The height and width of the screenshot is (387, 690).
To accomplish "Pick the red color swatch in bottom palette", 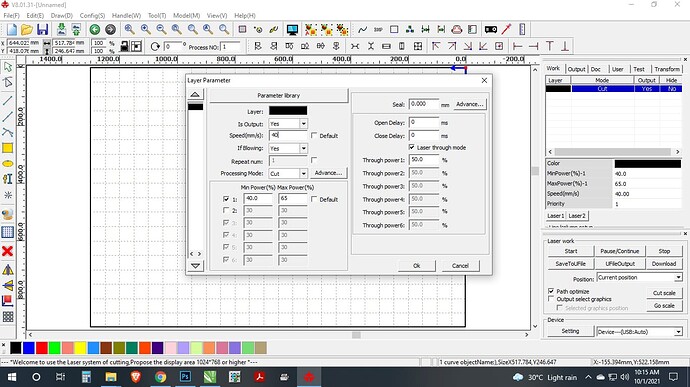I will pyautogui.click(x=42, y=348).
